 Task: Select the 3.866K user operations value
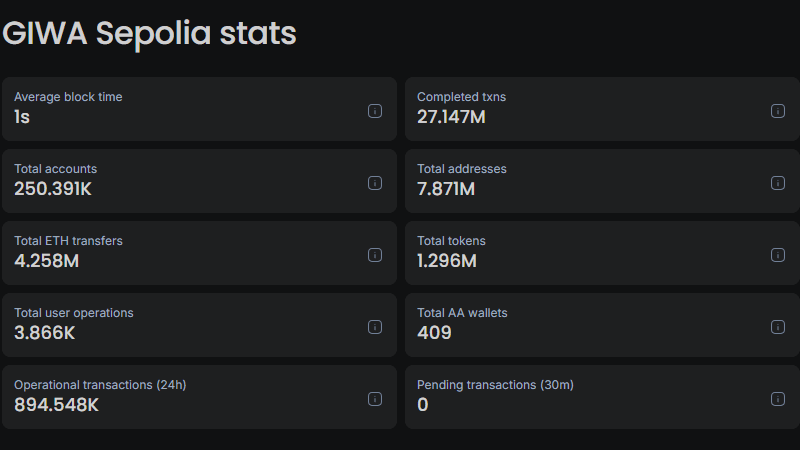tap(45, 333)
